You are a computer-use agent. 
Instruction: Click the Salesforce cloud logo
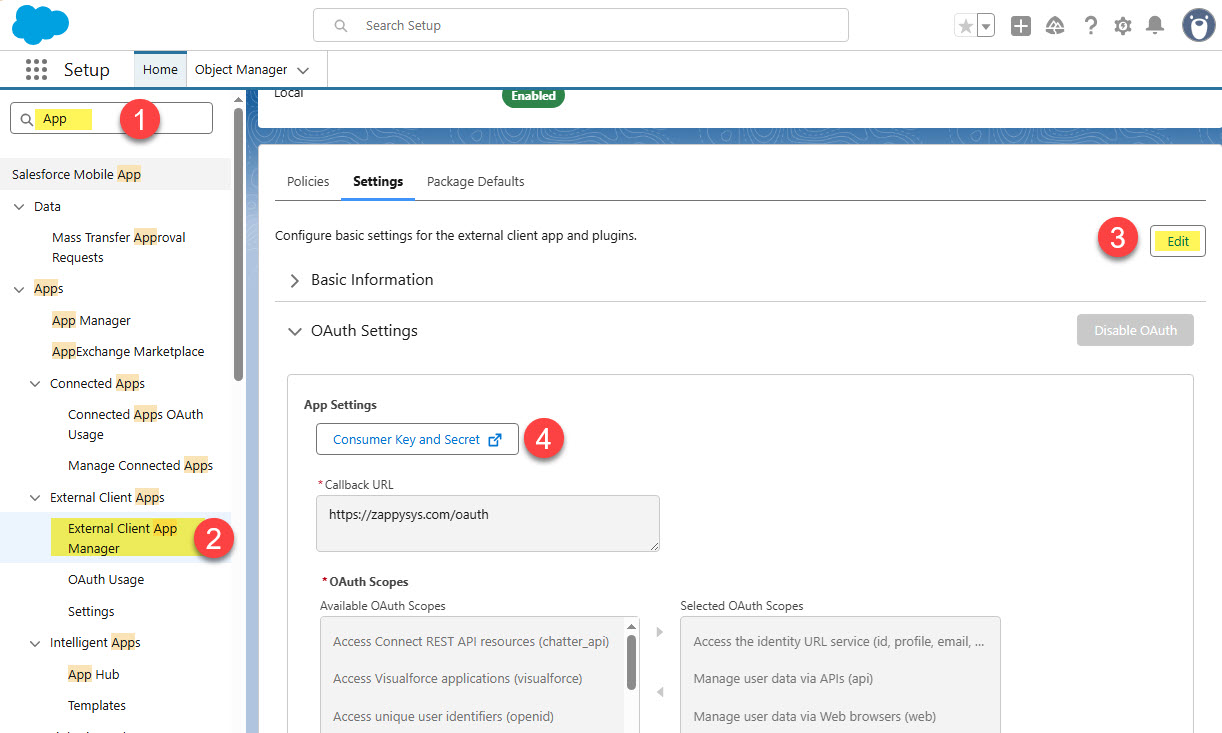pyautogui.click(x=40, y=25)
